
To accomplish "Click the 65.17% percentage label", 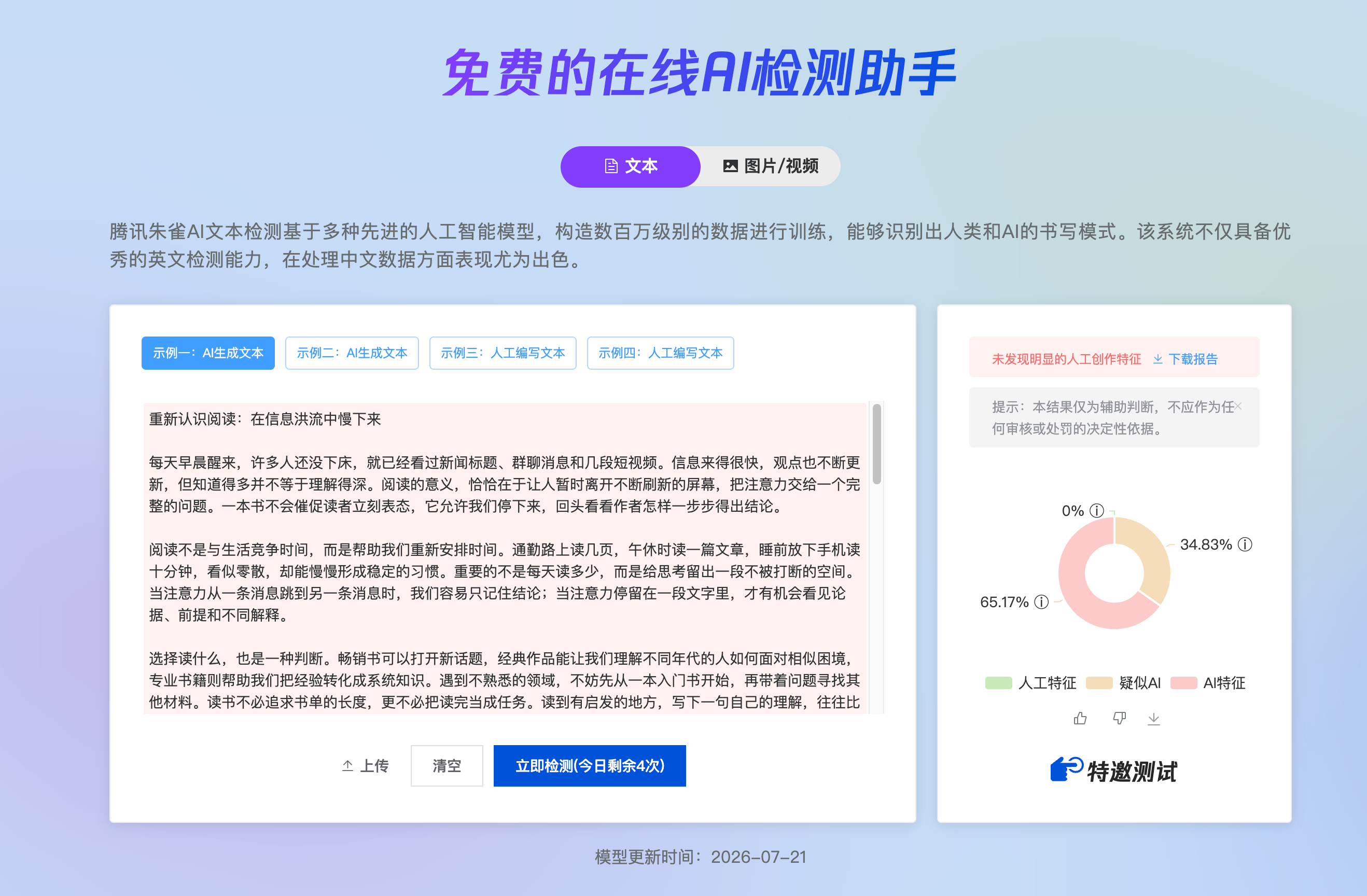I will (x=1004, y=601).
